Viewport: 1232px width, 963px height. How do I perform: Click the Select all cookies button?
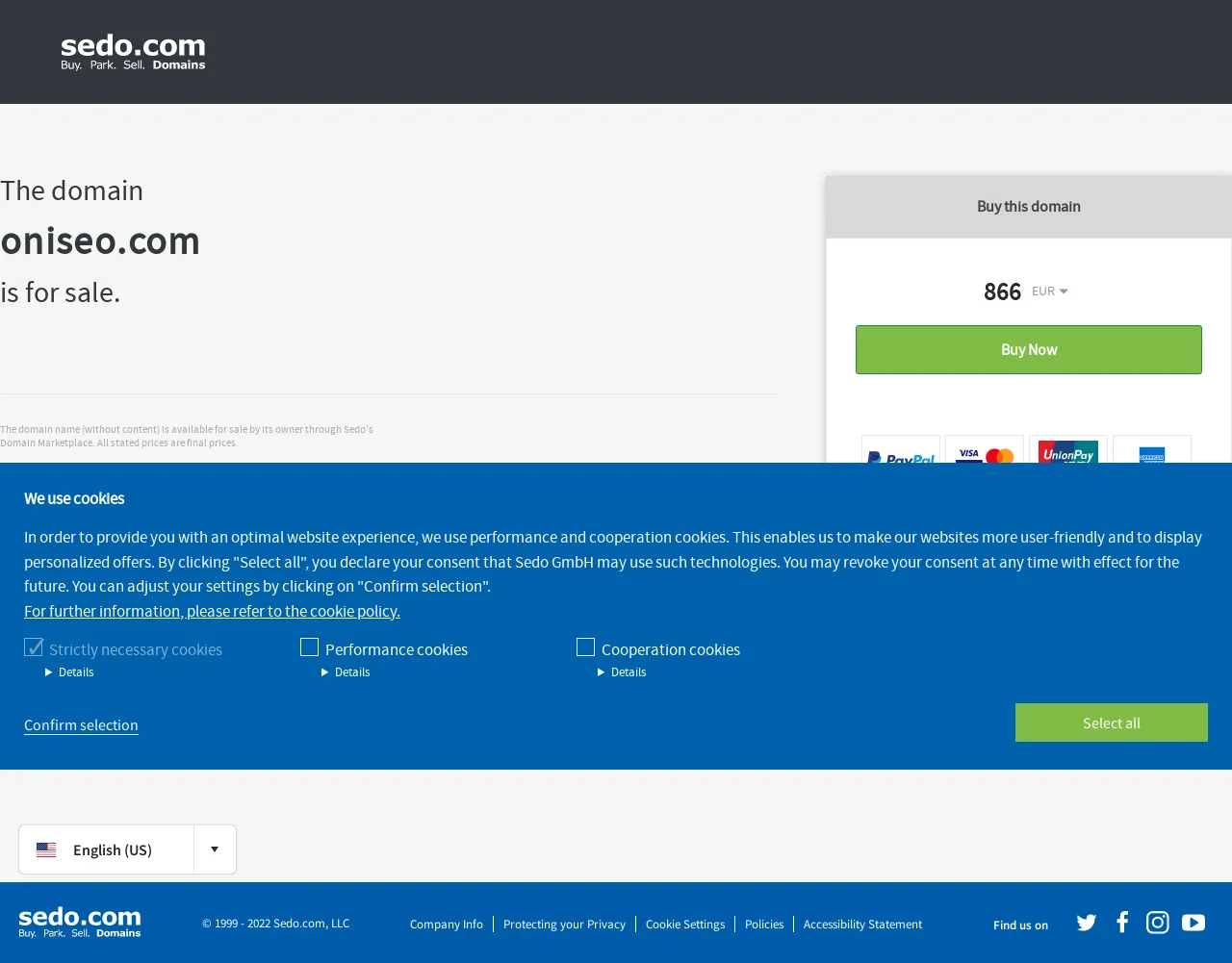[1112, 722]
